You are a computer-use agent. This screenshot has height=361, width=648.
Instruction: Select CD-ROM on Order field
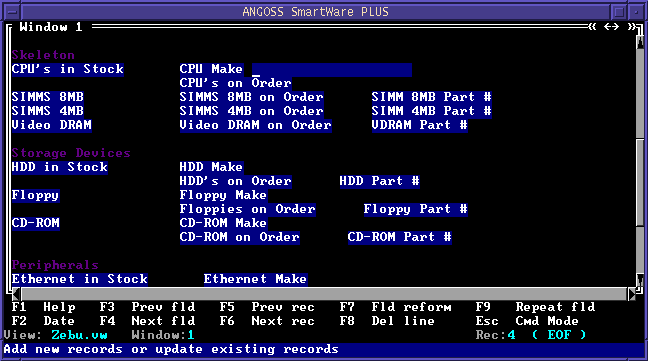click(240, 237)
